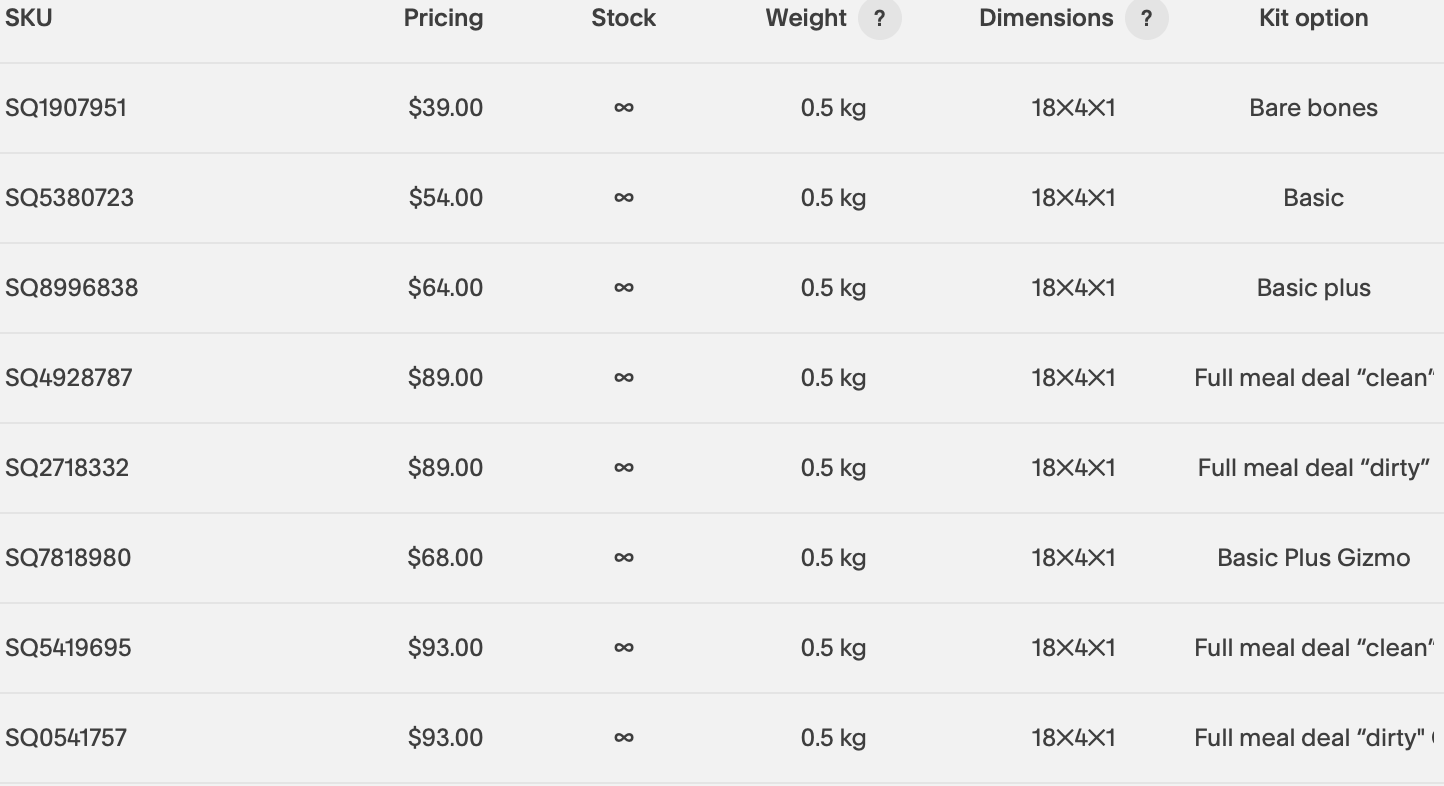Select the Kit option column header
The width and height of the screenshot is (1444, 786).
pyautogui.click(x=1313, y=18)
